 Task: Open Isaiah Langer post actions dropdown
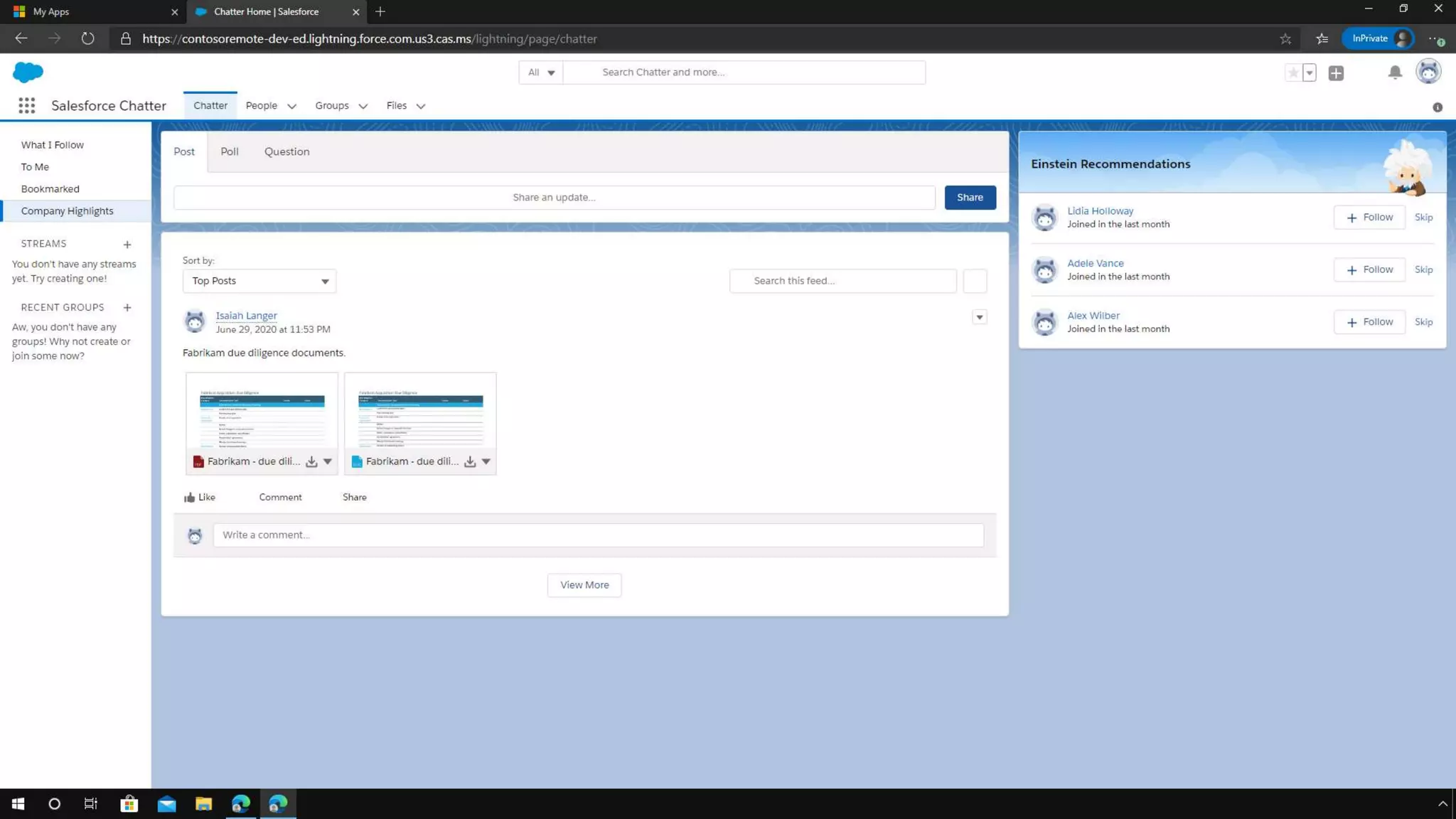click(x=979, y=317)
